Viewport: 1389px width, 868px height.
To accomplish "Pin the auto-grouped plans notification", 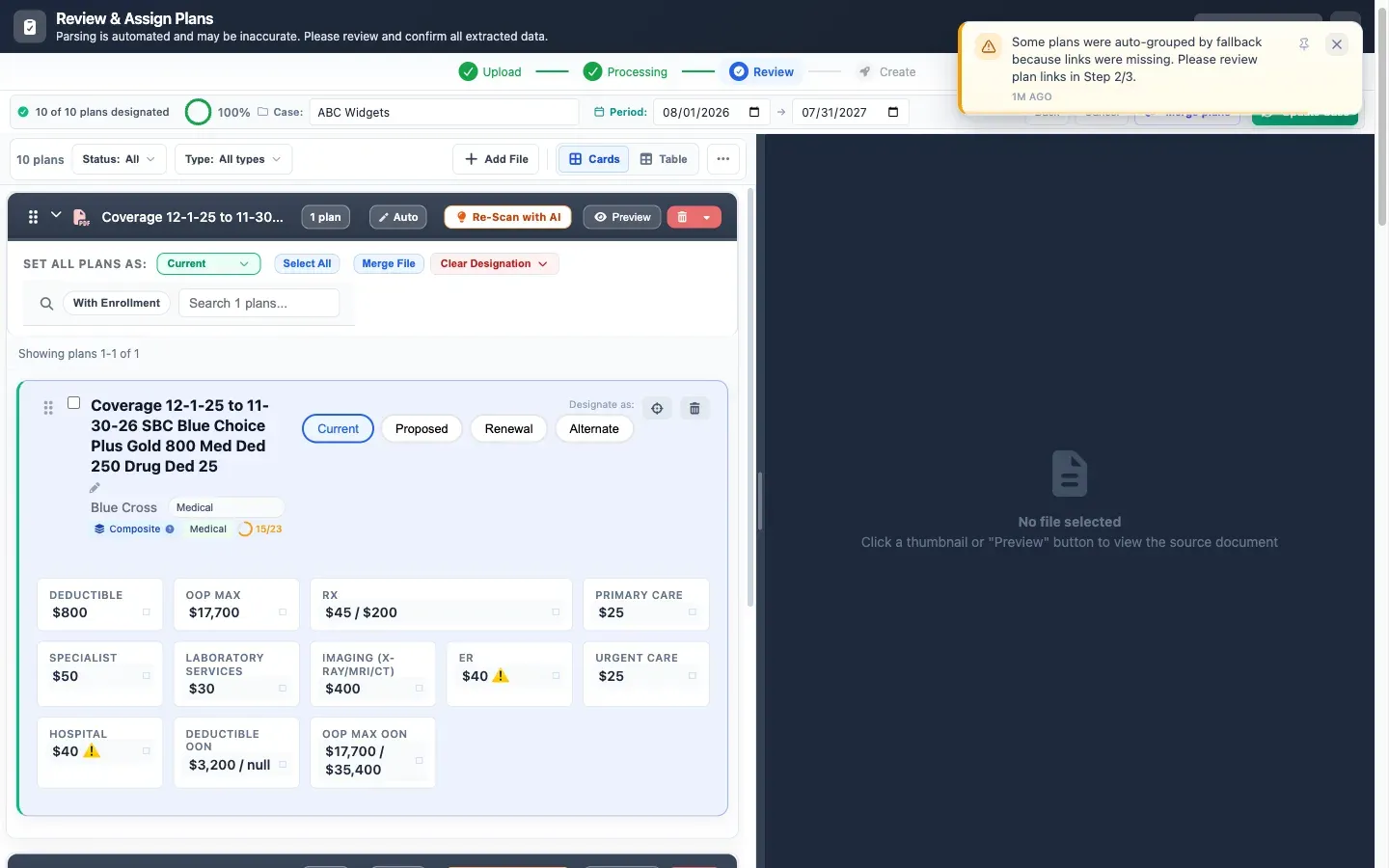I will point(1304,43).
